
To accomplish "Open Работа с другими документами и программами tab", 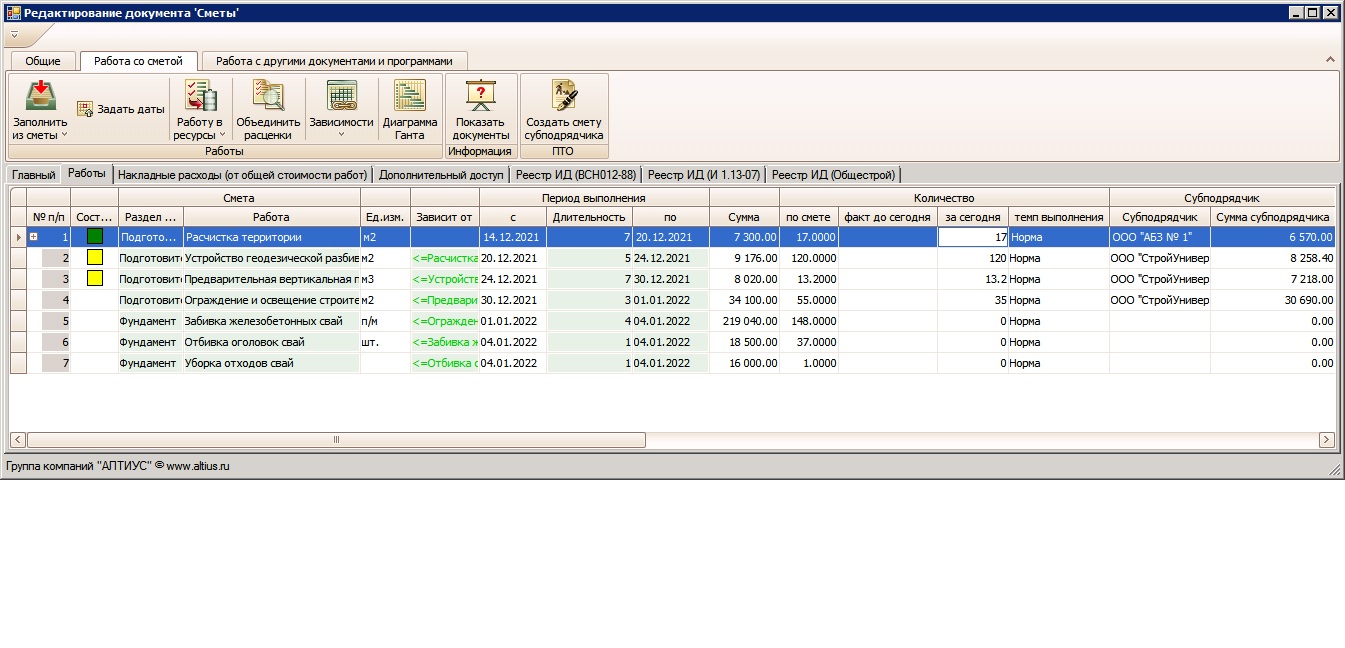I will click(334, 61).
